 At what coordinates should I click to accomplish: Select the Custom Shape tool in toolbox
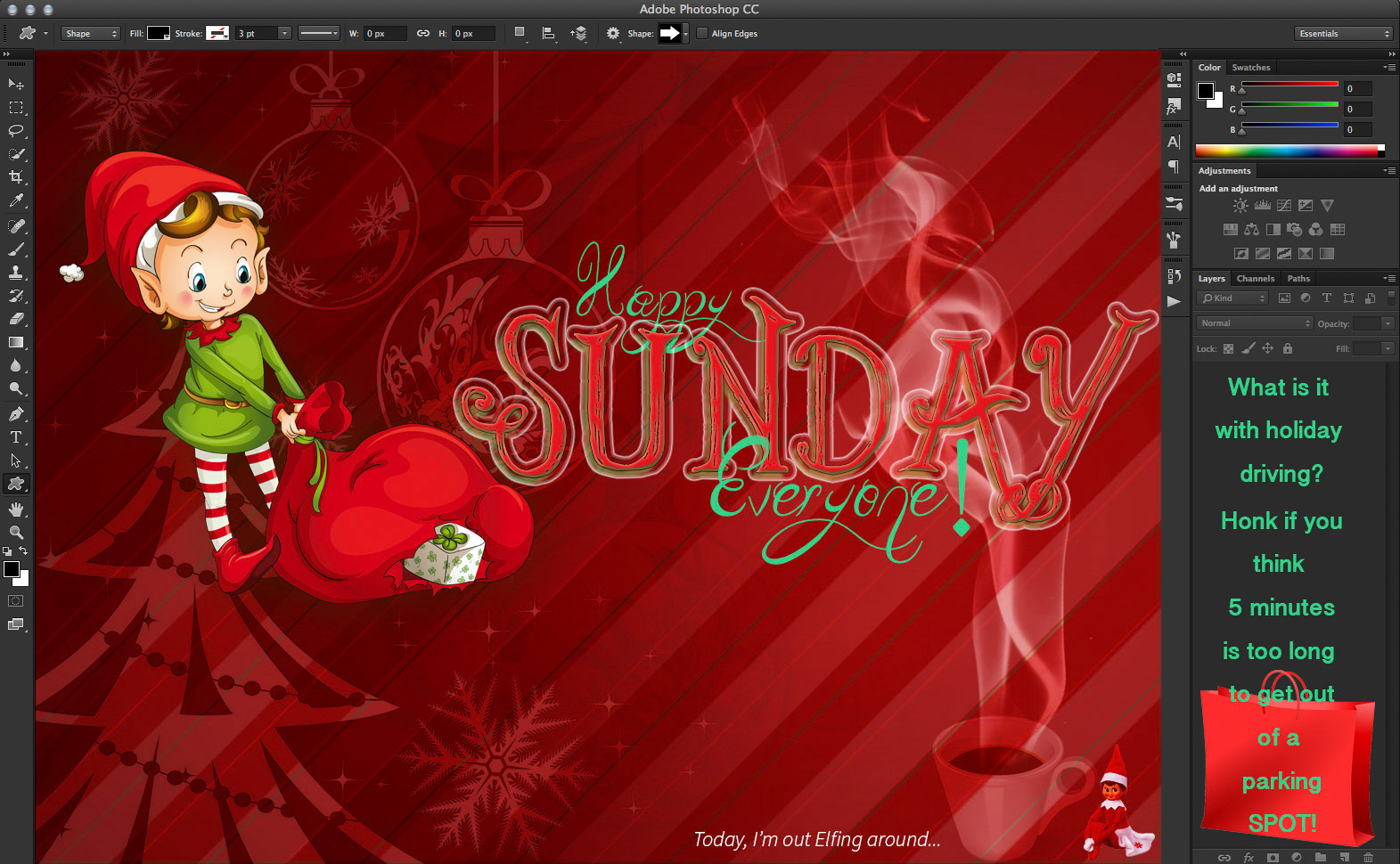(x=16, y=484)
